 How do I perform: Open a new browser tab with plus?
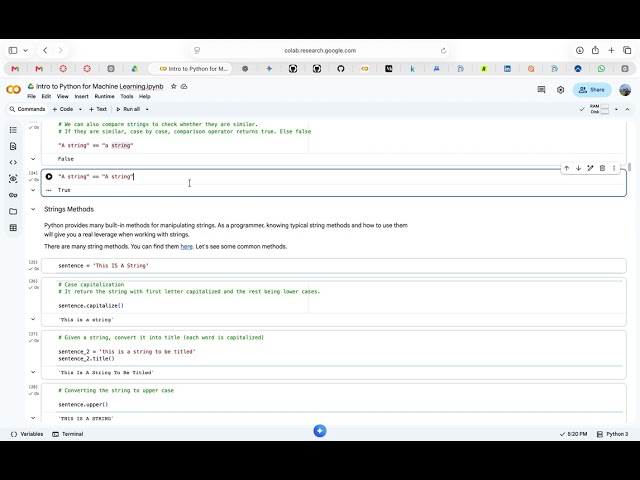click(x=611, y=50)
